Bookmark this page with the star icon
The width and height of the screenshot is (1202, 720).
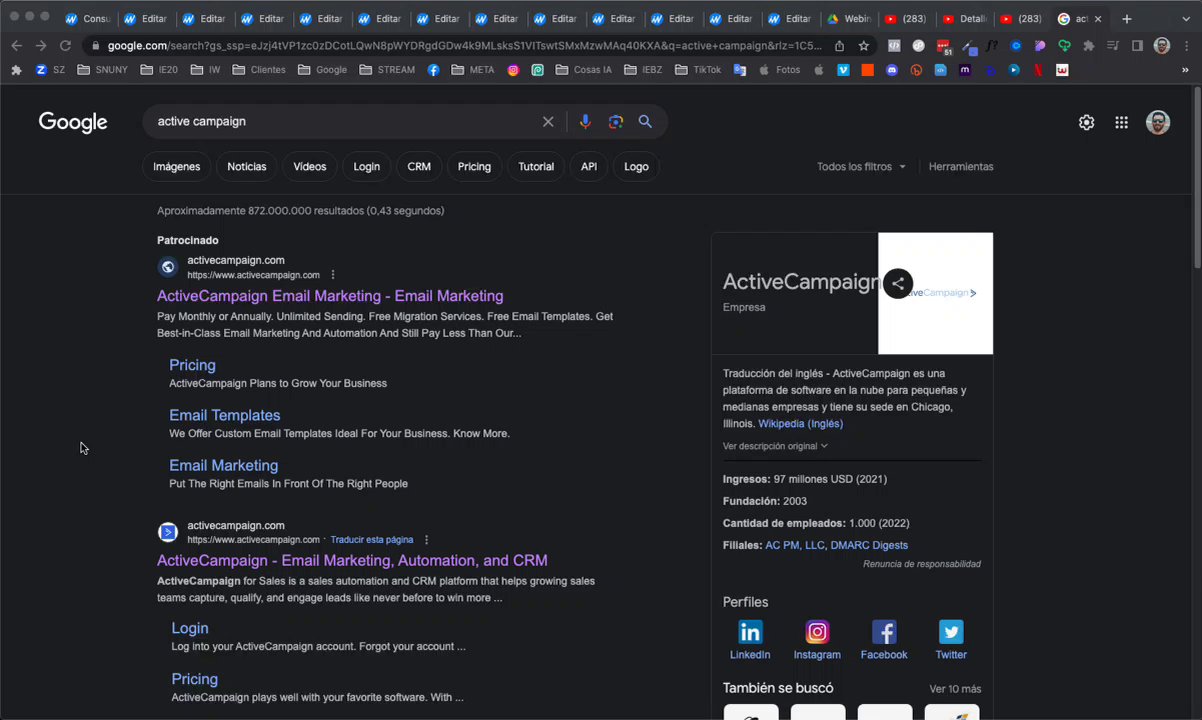(864, 45)
